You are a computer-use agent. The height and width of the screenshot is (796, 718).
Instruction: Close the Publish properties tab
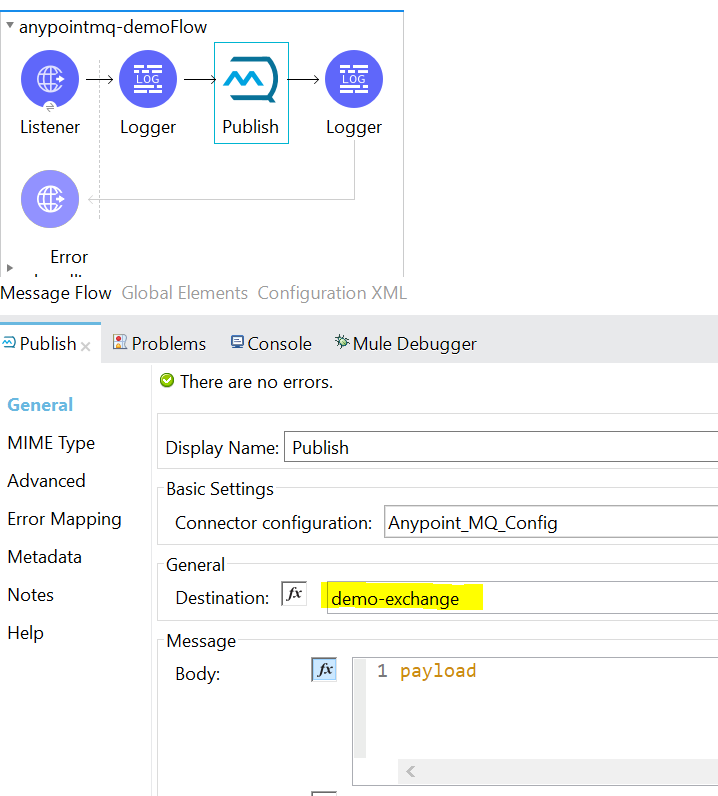(86, 345)
